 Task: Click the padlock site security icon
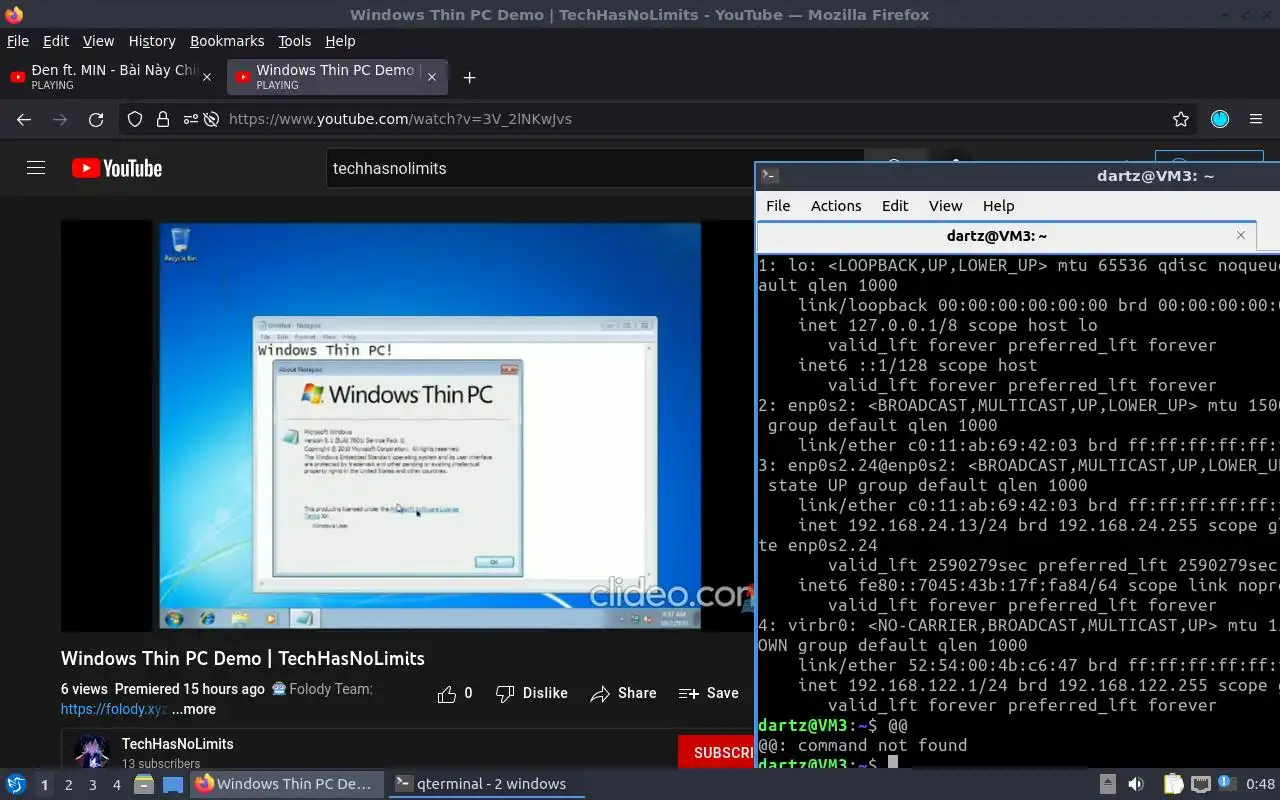point(162,119)
